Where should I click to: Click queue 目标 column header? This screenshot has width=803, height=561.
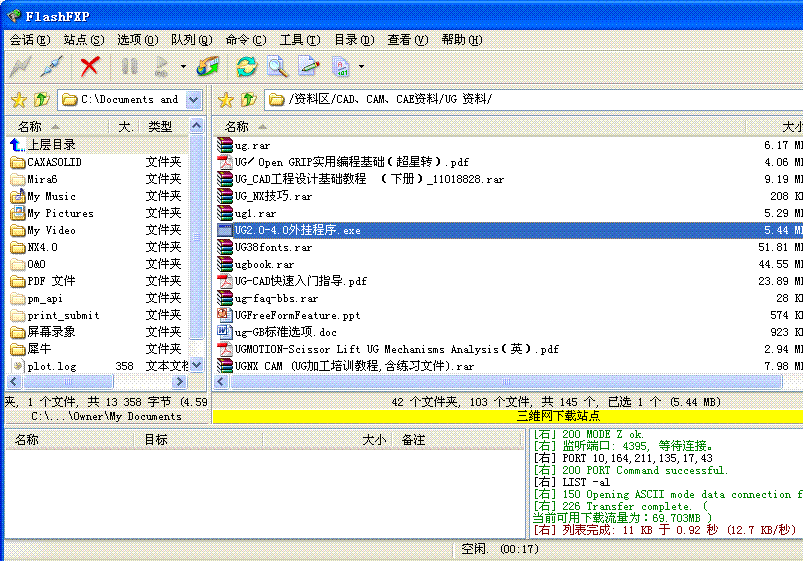tap(198, 440)
